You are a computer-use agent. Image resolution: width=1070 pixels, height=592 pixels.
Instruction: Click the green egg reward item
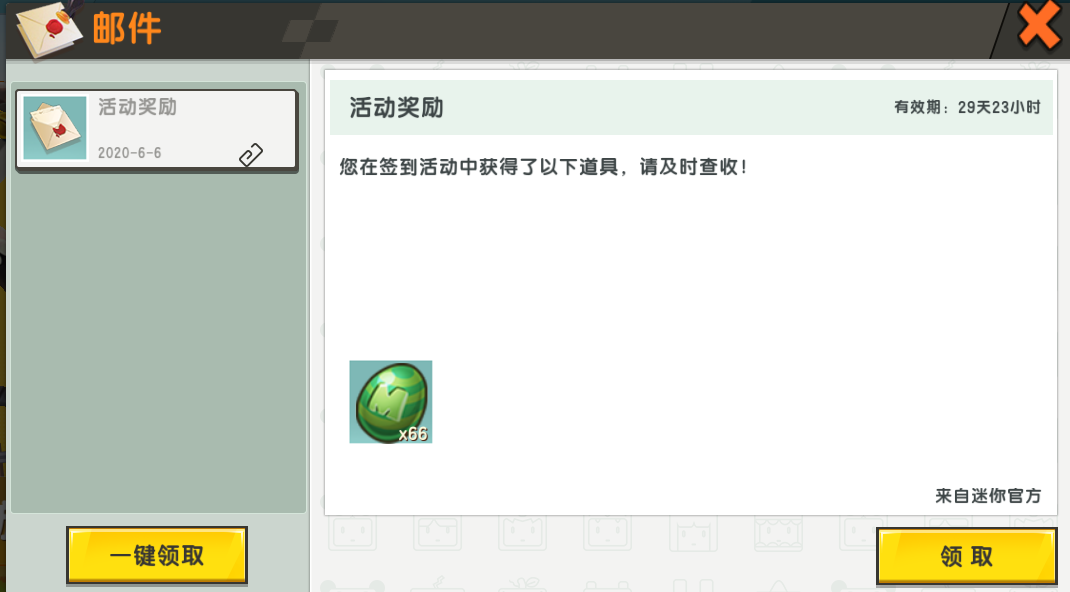(390, 402)
